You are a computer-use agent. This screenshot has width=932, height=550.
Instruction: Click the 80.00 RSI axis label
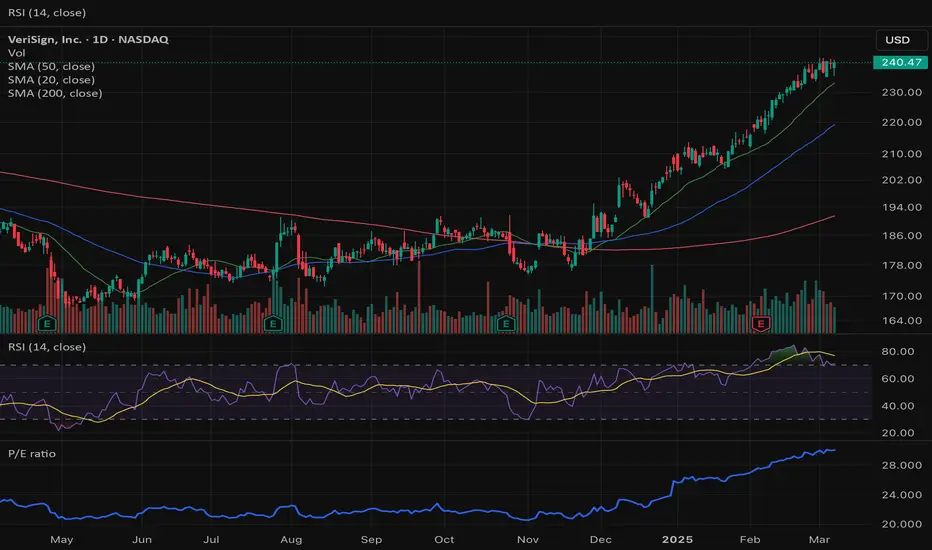[898, 351]
